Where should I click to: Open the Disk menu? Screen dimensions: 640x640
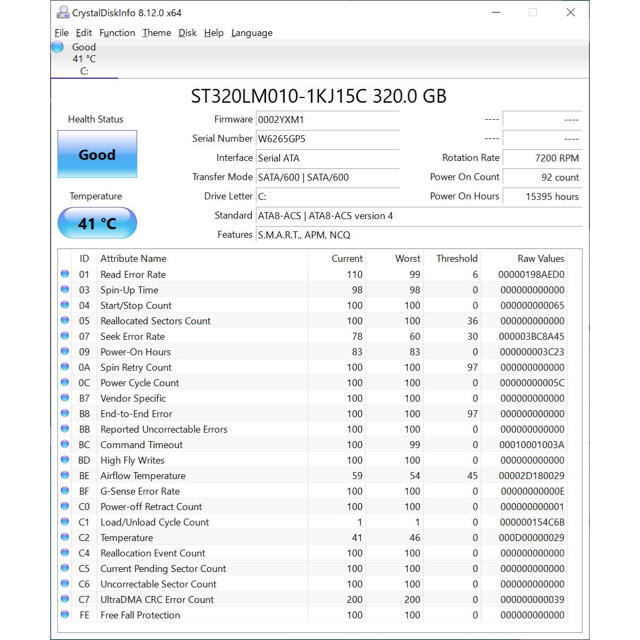(x=187, y=33)
